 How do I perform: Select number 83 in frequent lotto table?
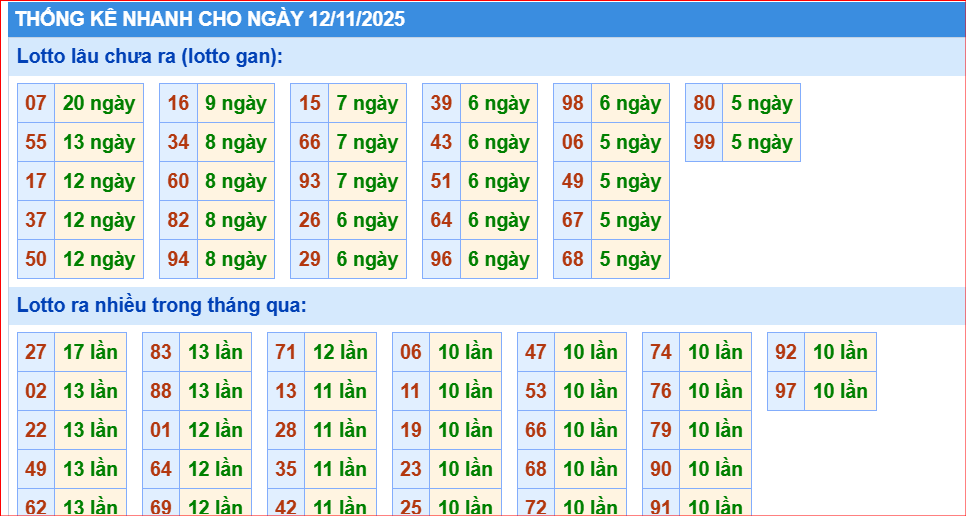161,352
